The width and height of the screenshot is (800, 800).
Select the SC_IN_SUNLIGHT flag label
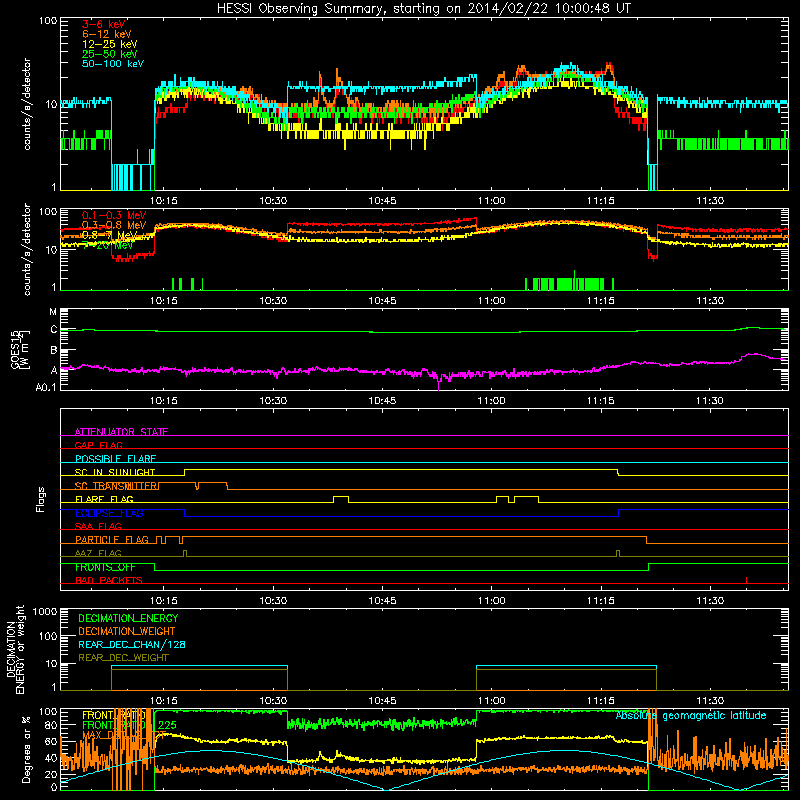(115, 472)
